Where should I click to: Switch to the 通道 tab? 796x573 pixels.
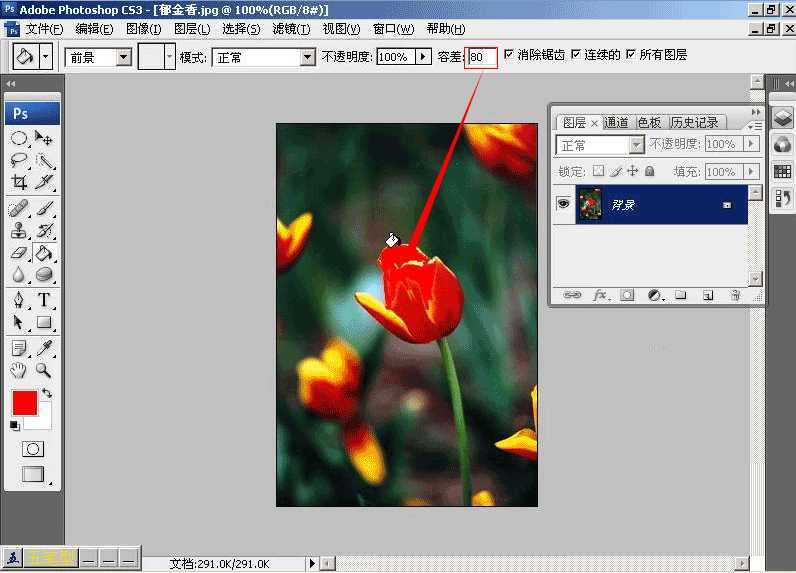pyautogui.click(x=617, y=123)
